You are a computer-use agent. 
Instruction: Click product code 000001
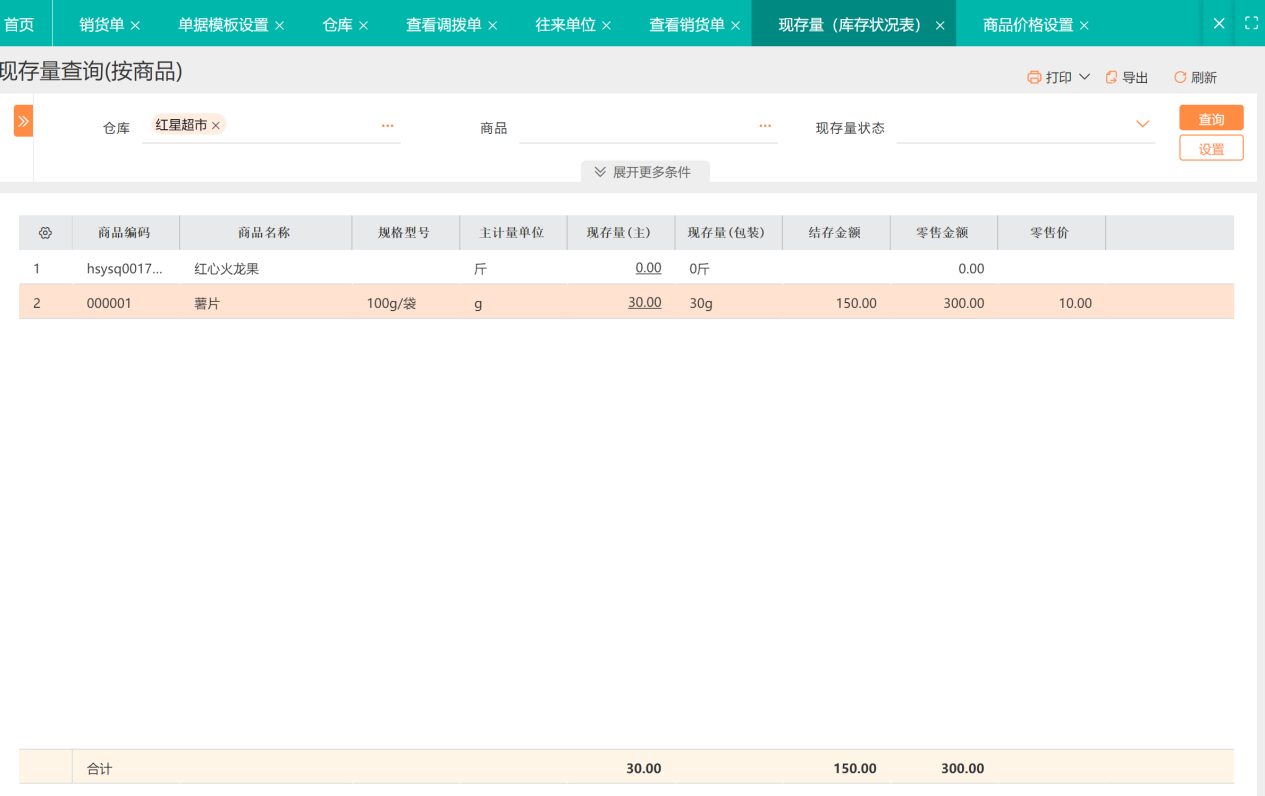click(109, 303)
